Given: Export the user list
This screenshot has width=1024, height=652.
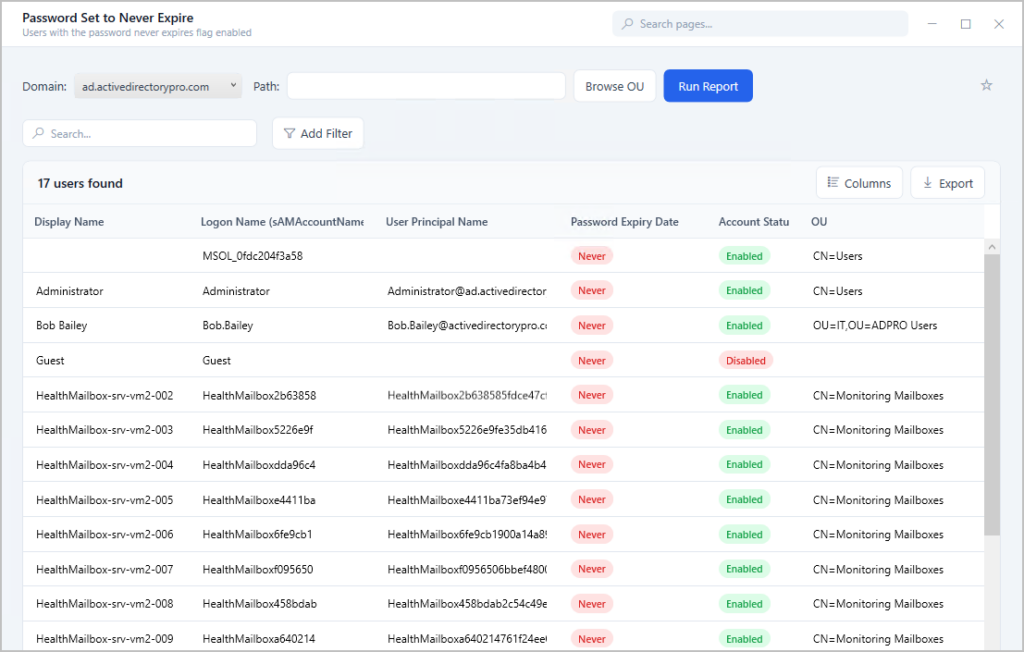Looking at the screenshot, I should click(948, 183).
